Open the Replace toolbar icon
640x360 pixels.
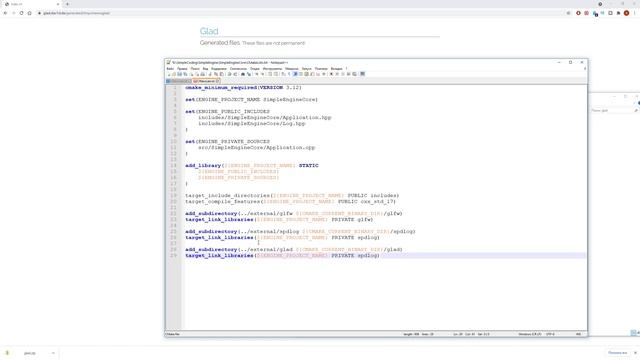click(249, 74)
